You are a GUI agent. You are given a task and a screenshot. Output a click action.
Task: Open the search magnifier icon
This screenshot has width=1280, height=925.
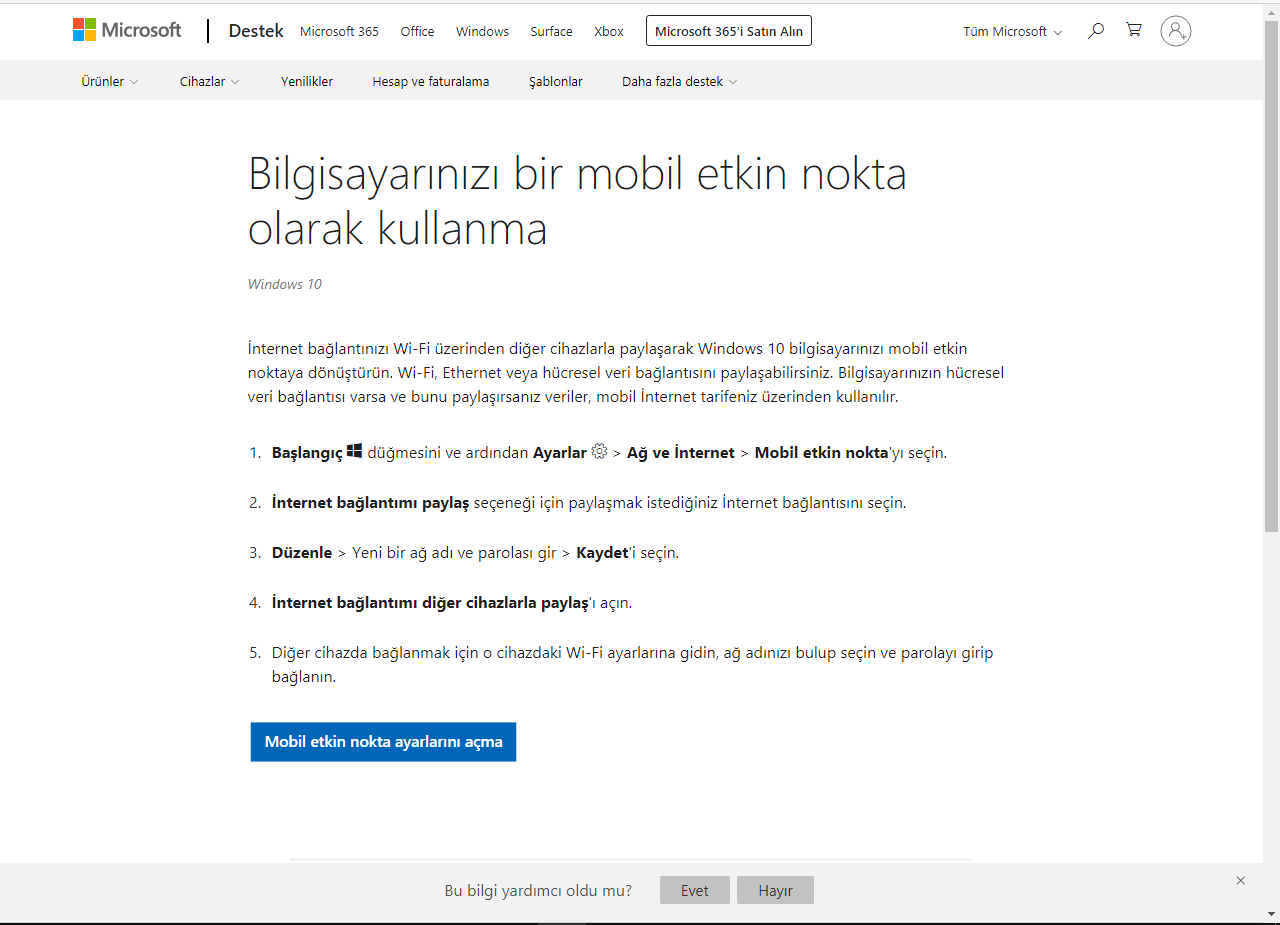pyautogui.click(x=1096, y=31)
